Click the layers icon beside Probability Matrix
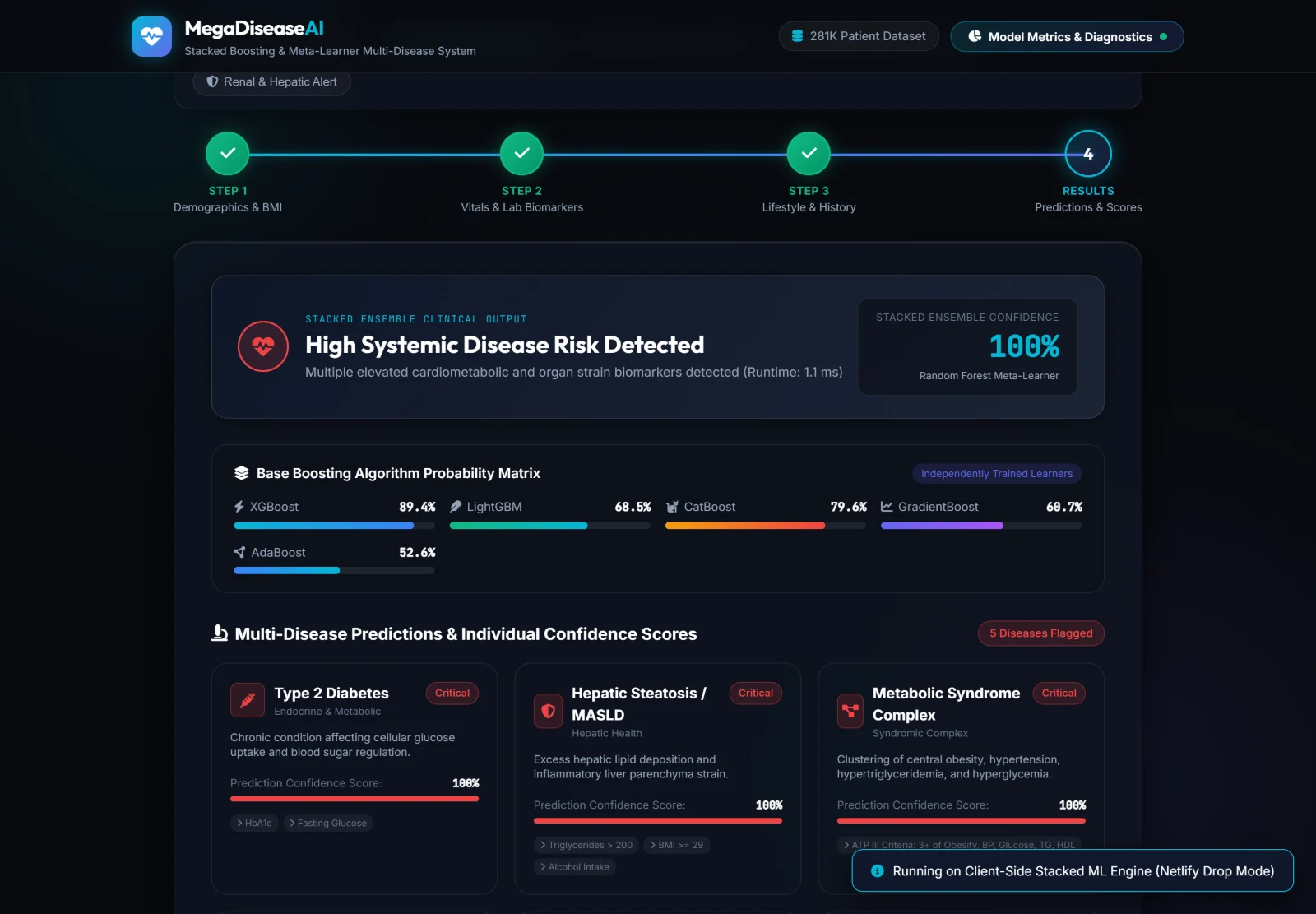 click(x=241, y=473)
